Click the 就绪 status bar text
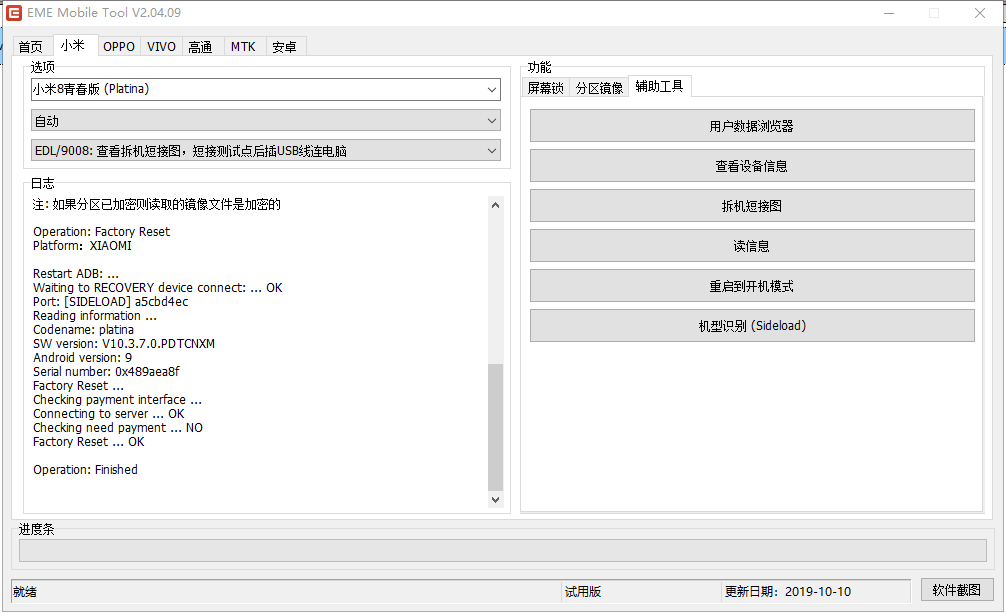The height and width of the screenshot is (614, 1006). [x=25, y=592]
